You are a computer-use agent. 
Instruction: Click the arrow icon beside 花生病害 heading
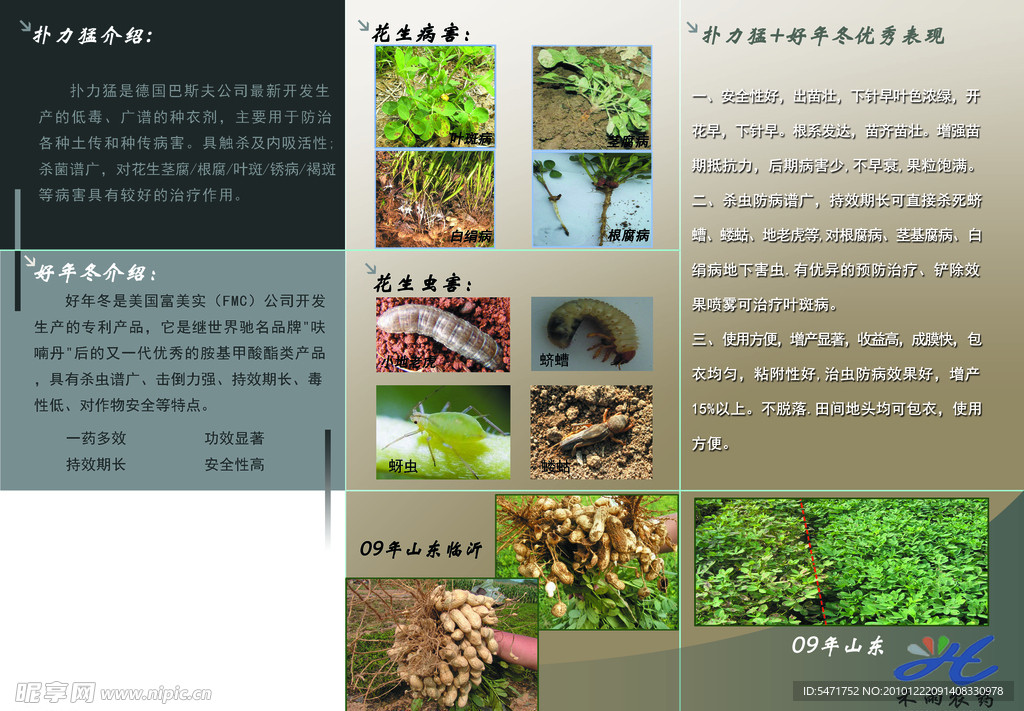pyautogui.click(x=362, y=22)
